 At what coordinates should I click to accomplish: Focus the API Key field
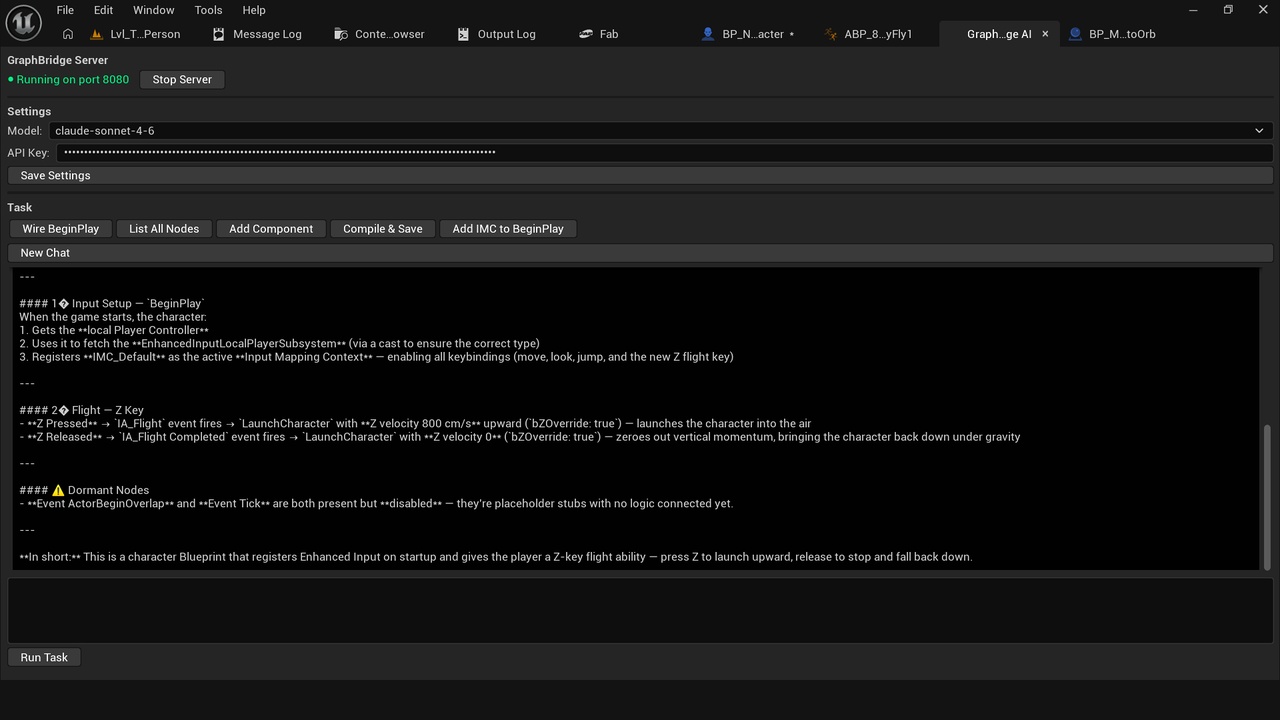[665, 152]
